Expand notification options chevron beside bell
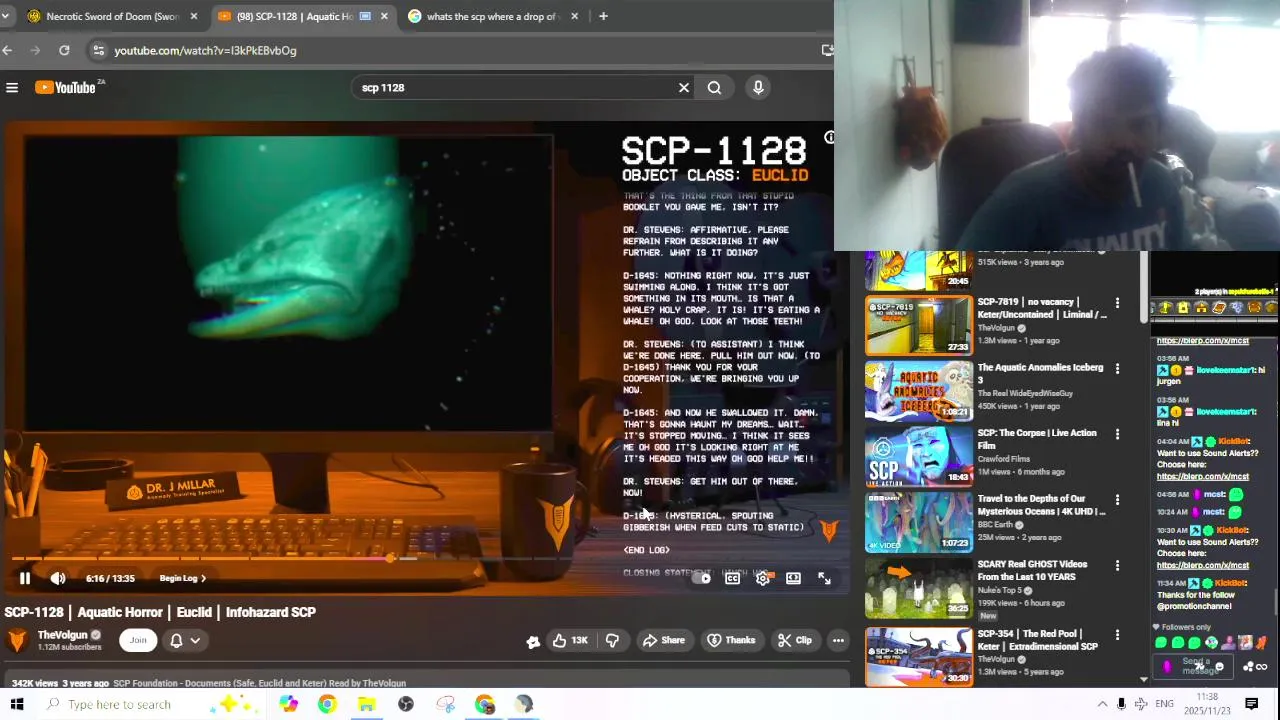Viewport: 1280px width, 720px height. [196, 640]
